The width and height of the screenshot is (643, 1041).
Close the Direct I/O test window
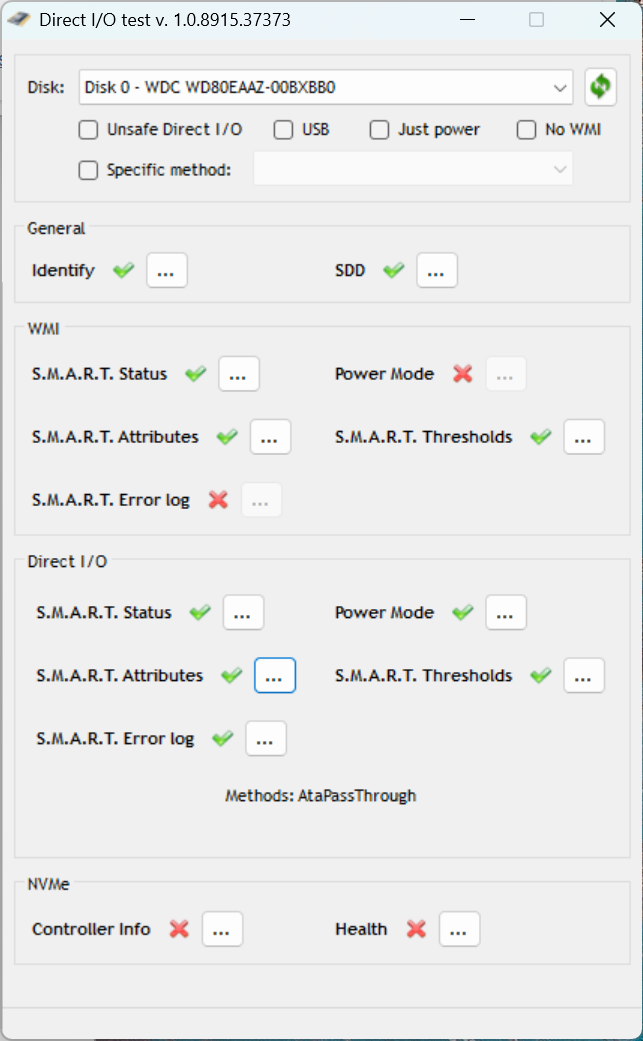[607, 20]
